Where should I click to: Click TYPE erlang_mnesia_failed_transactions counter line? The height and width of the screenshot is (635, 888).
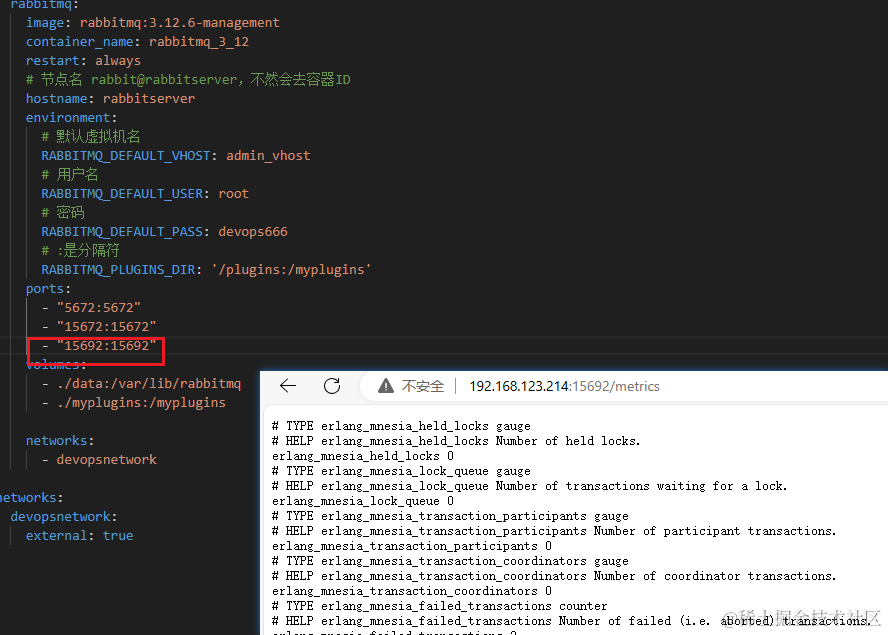(x=439, y=606)
